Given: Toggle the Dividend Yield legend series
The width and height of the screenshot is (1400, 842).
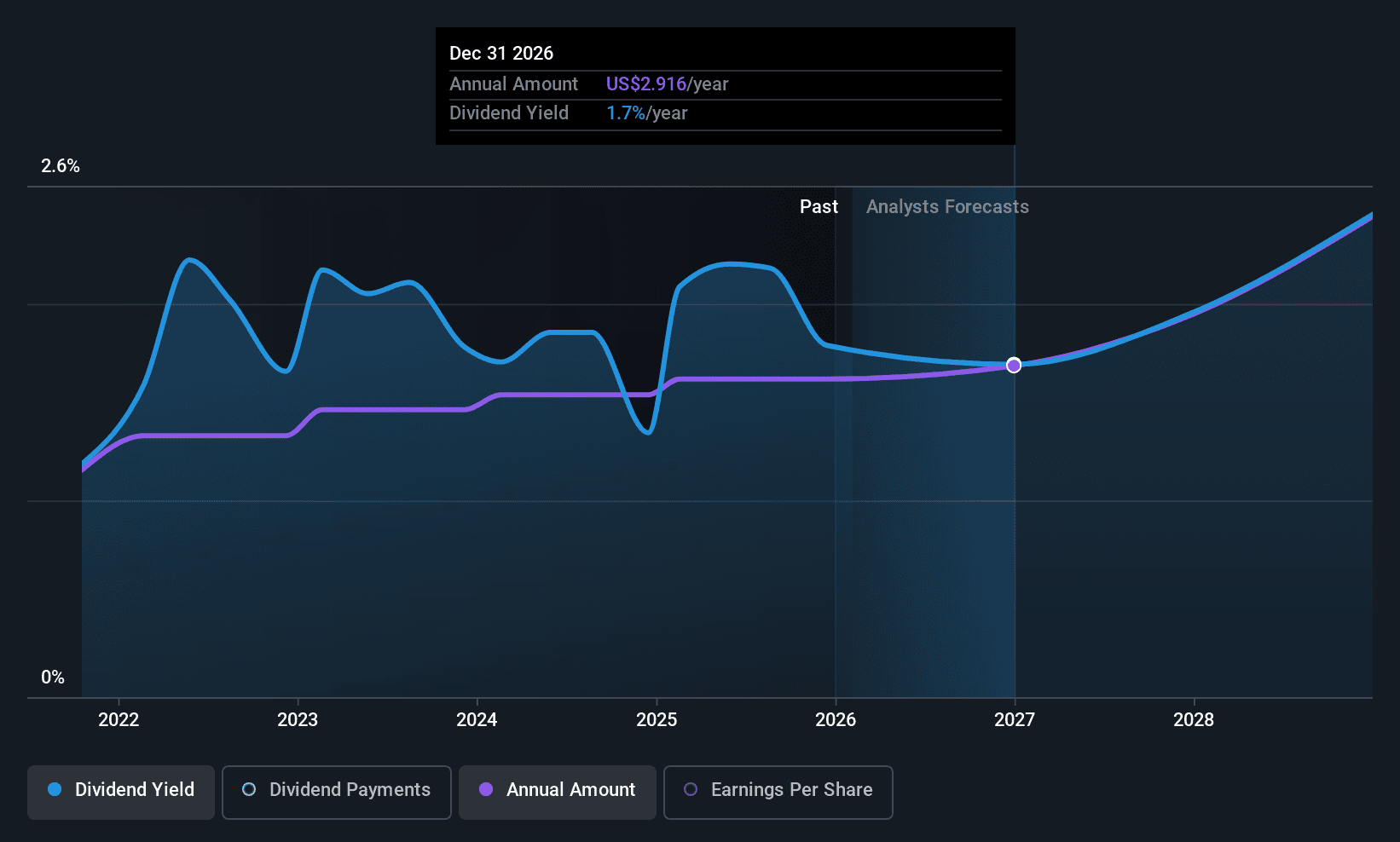Looking at the screenshot, I should tap(120, 791).
